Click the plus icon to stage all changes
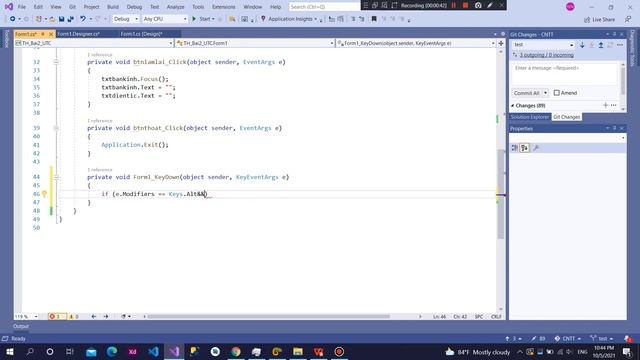The image size is (640, 360). coord(606,105)
